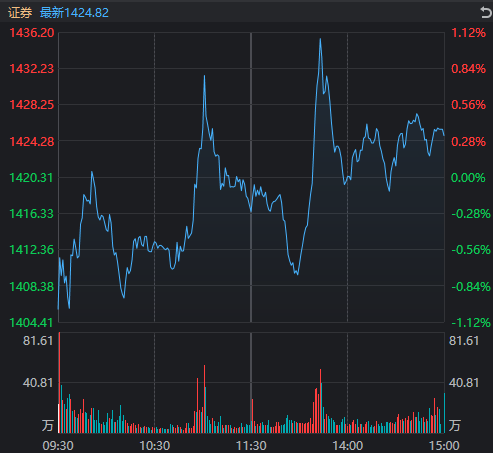
Task: Click the 1412.36 price axis label
Action: coord(32,250)
